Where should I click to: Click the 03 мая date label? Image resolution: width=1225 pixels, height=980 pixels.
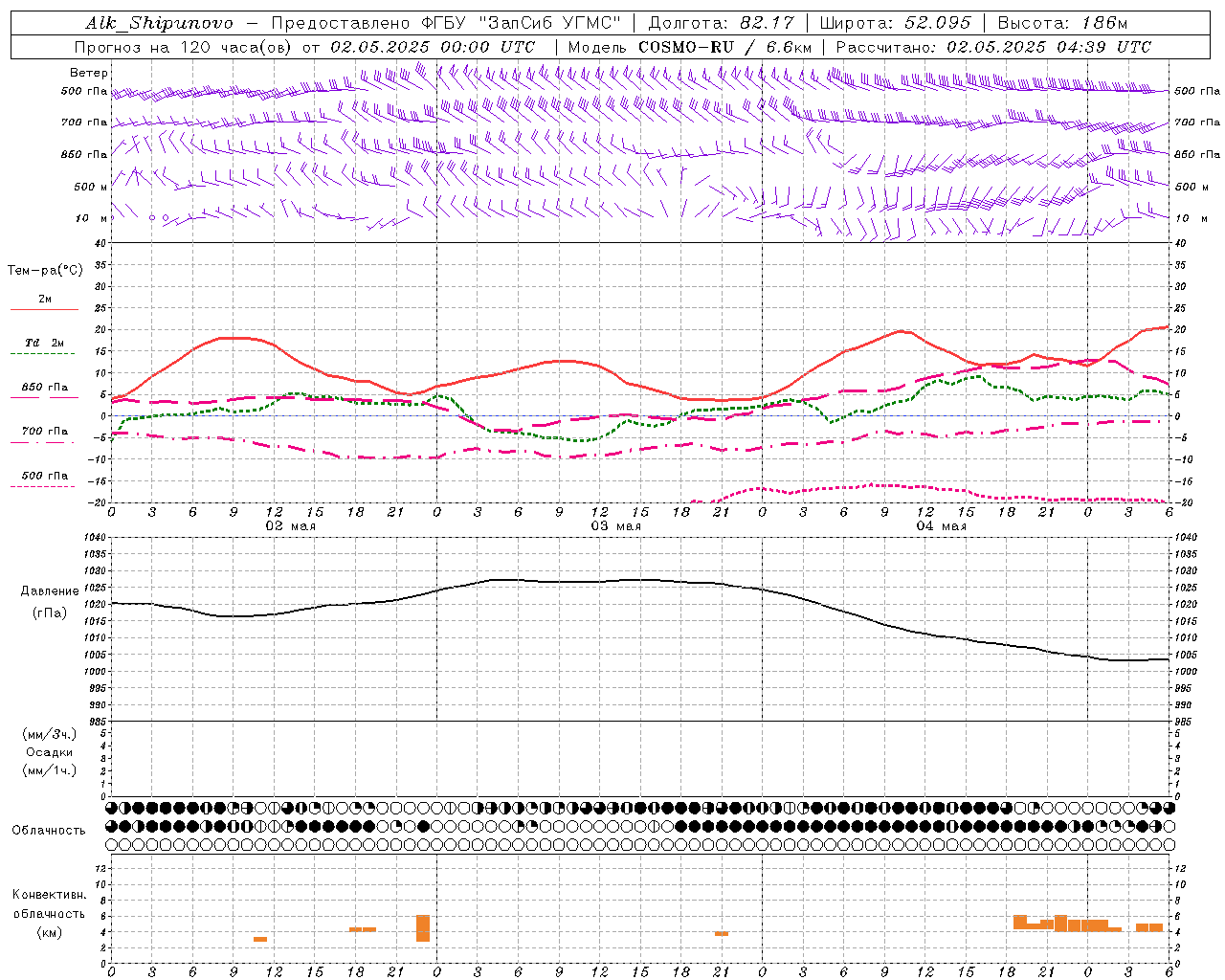coord(615,526)
